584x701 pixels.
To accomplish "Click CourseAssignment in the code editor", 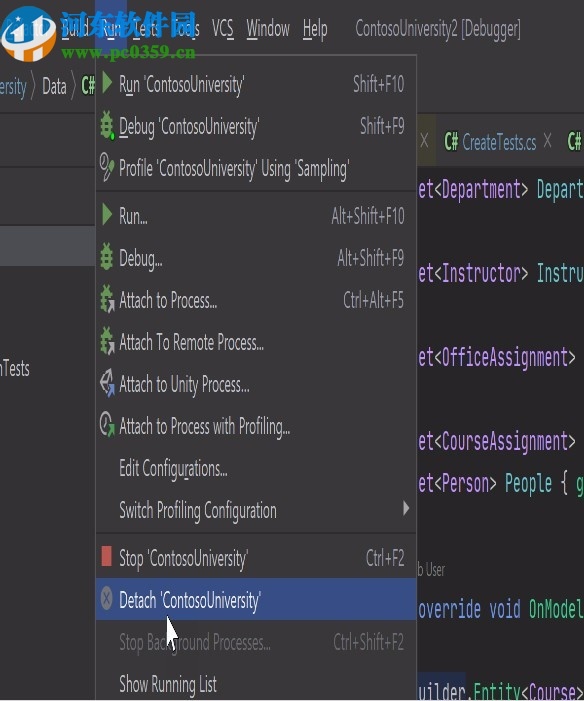I will (x=504, y=442).
